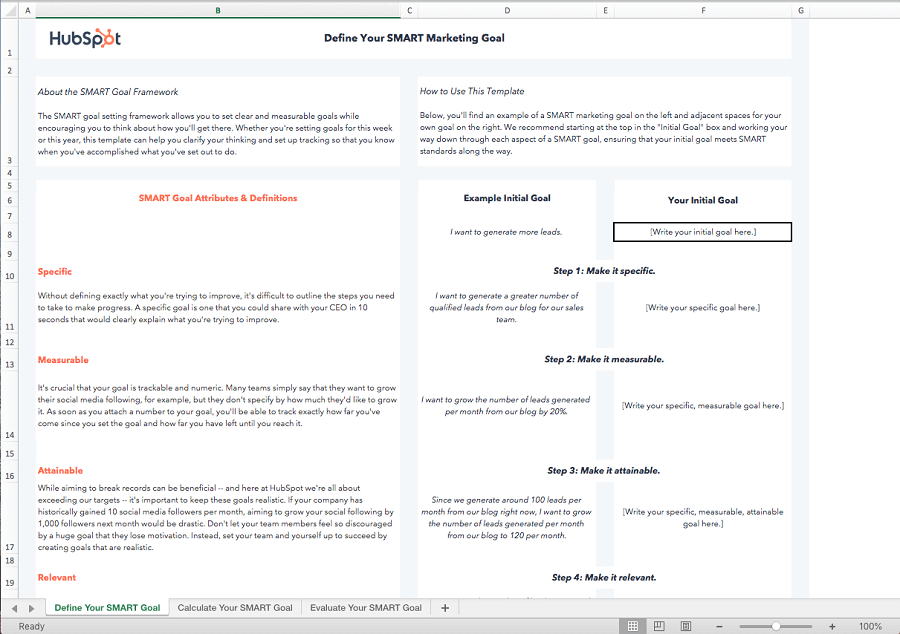Open Page Layout view
900x634 pixels.
coord(659,625)
